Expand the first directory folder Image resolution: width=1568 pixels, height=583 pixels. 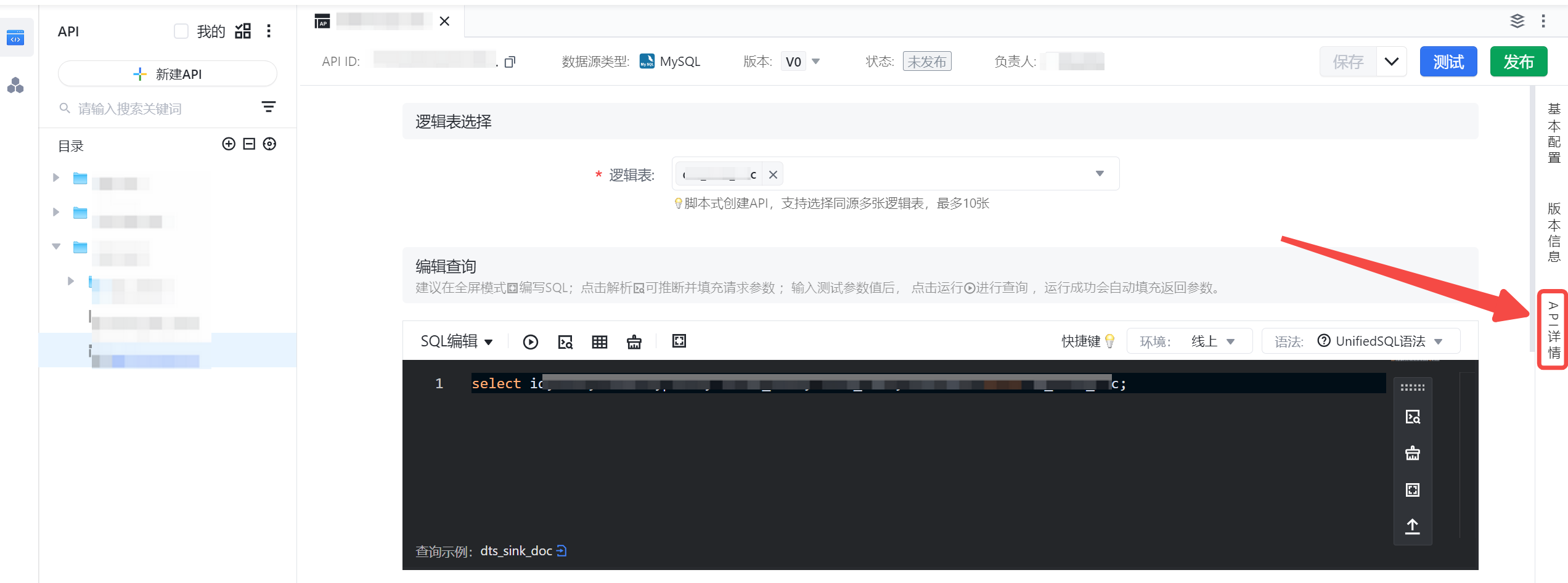pyautogui.click(x=56, y=178)
